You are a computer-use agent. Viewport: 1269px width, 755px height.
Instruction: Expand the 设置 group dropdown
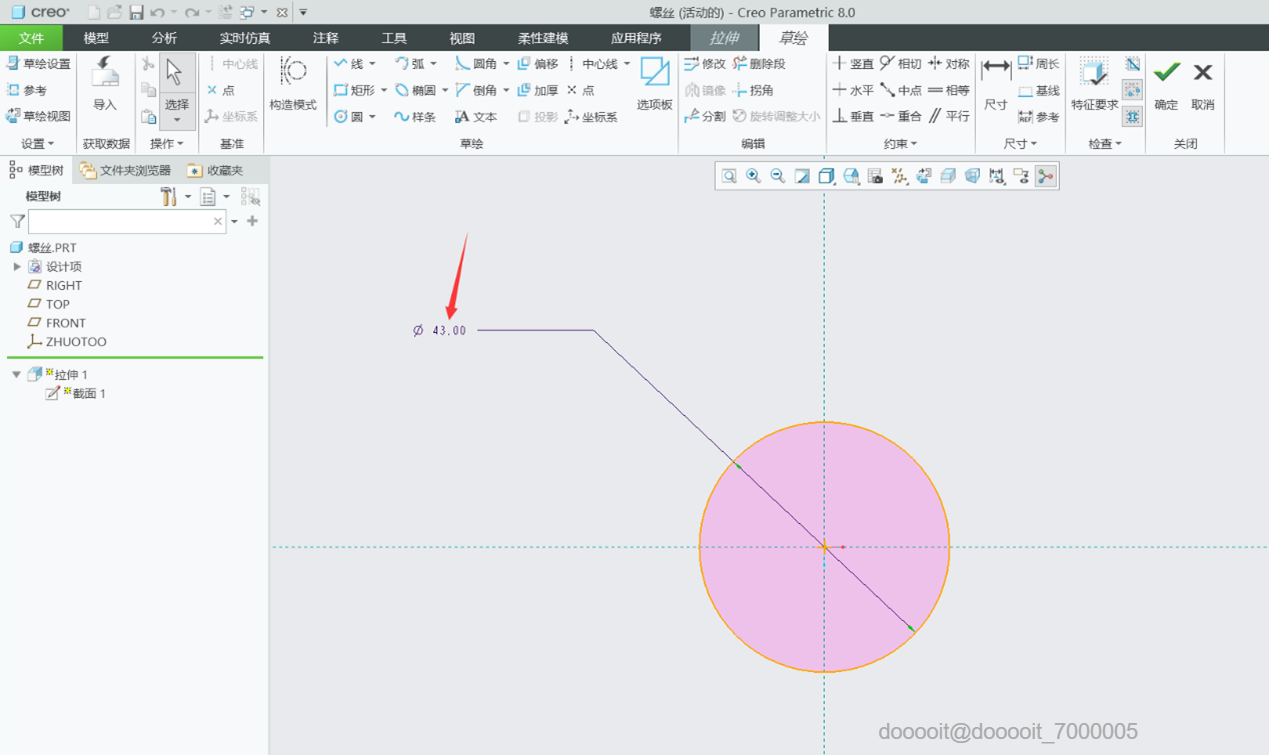(x=38, y=144)
